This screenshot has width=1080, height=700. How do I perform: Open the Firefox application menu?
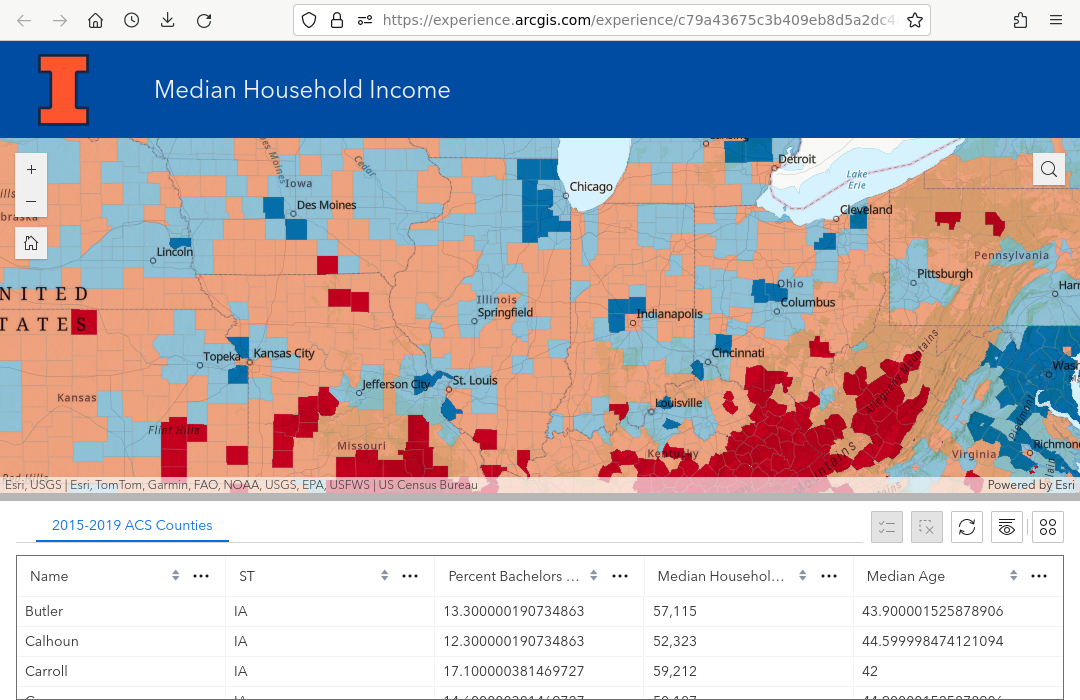[x=1056, y=20]
